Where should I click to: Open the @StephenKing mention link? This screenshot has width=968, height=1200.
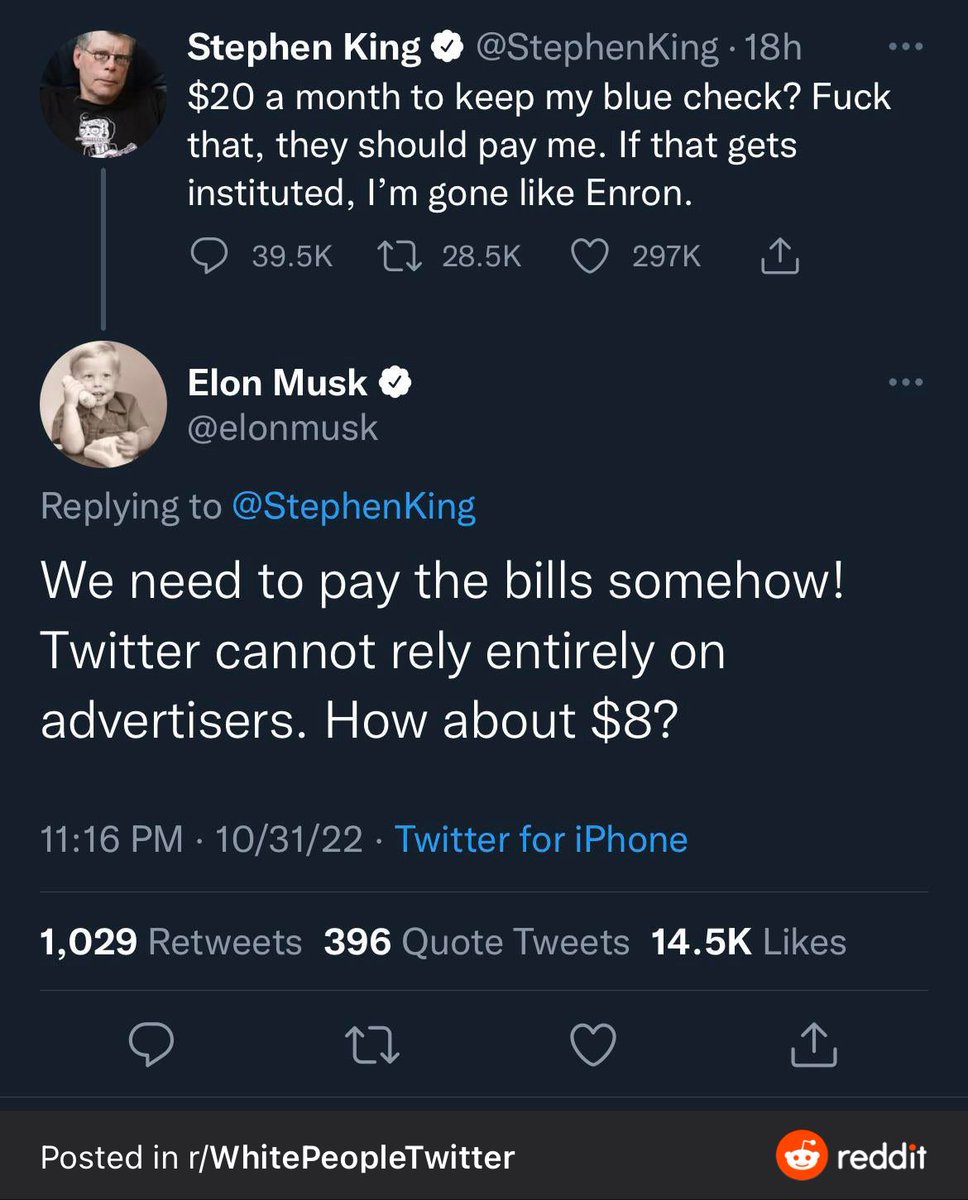click(x=353, y=506)
